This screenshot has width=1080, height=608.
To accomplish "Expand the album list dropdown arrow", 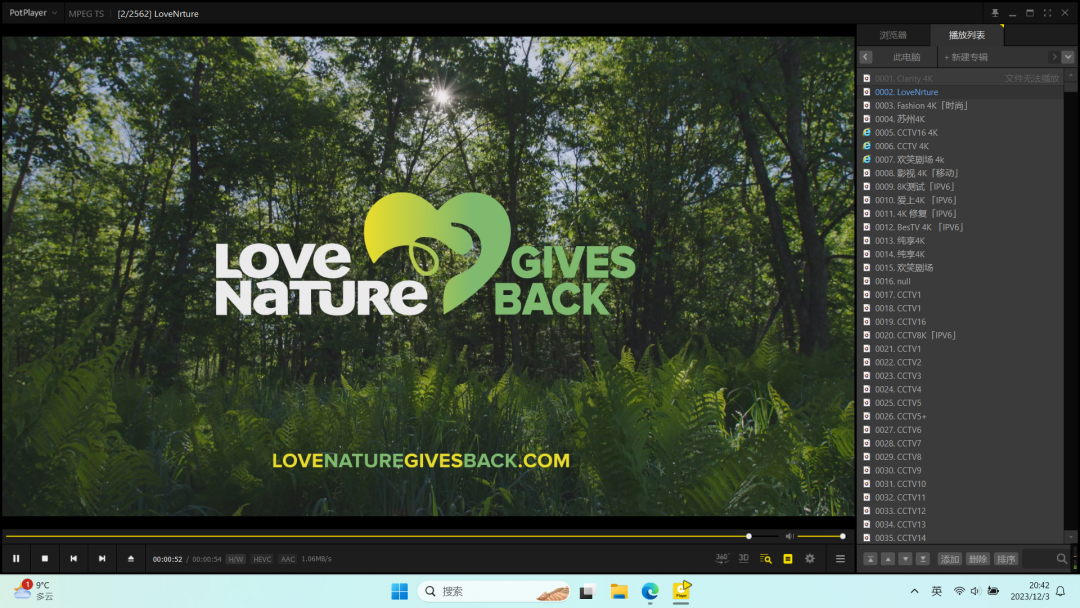I will [1068, 57].
